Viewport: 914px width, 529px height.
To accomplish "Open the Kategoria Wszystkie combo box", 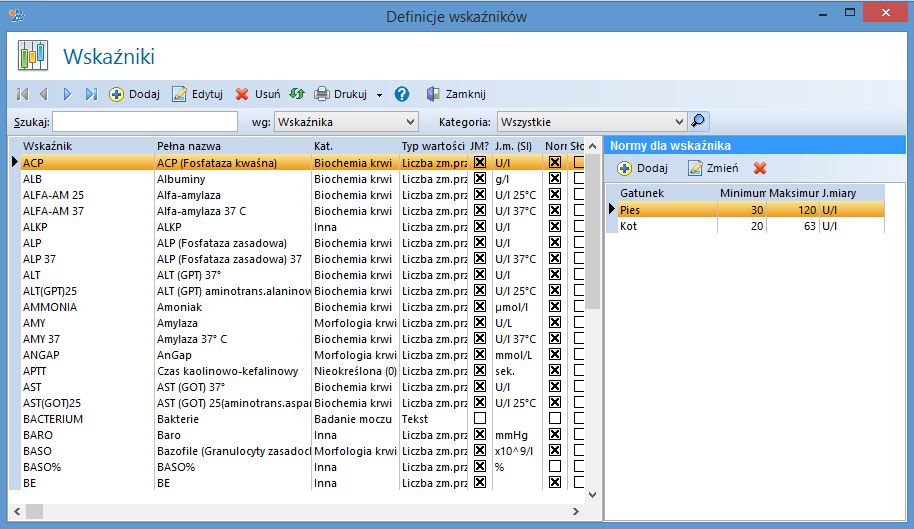I will tap(592, 122).
